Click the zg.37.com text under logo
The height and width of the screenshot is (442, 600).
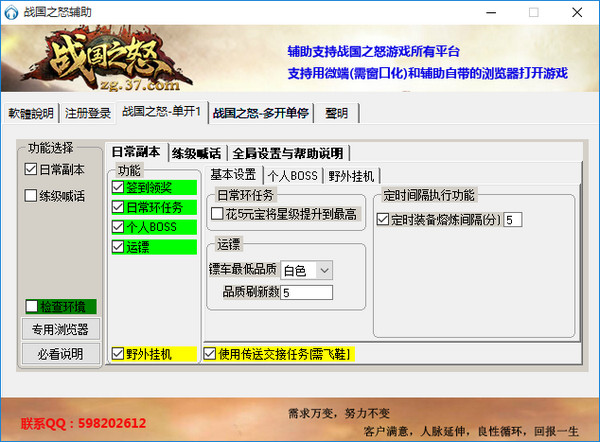coord(140,85)
